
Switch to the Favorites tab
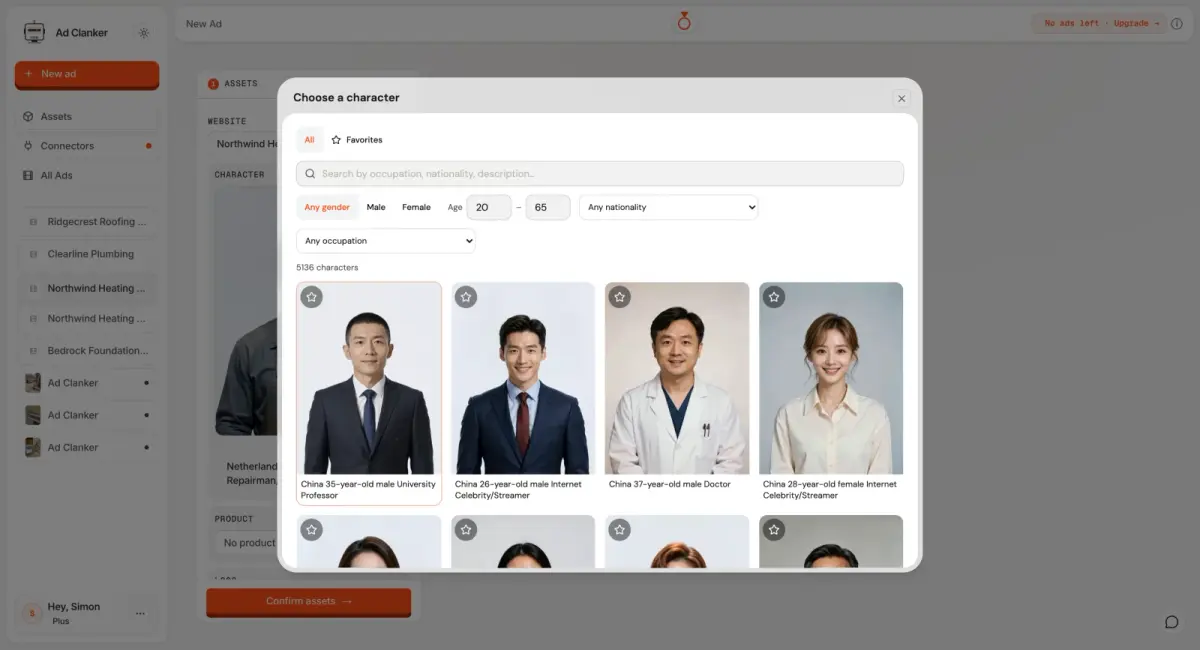[357, 140]
